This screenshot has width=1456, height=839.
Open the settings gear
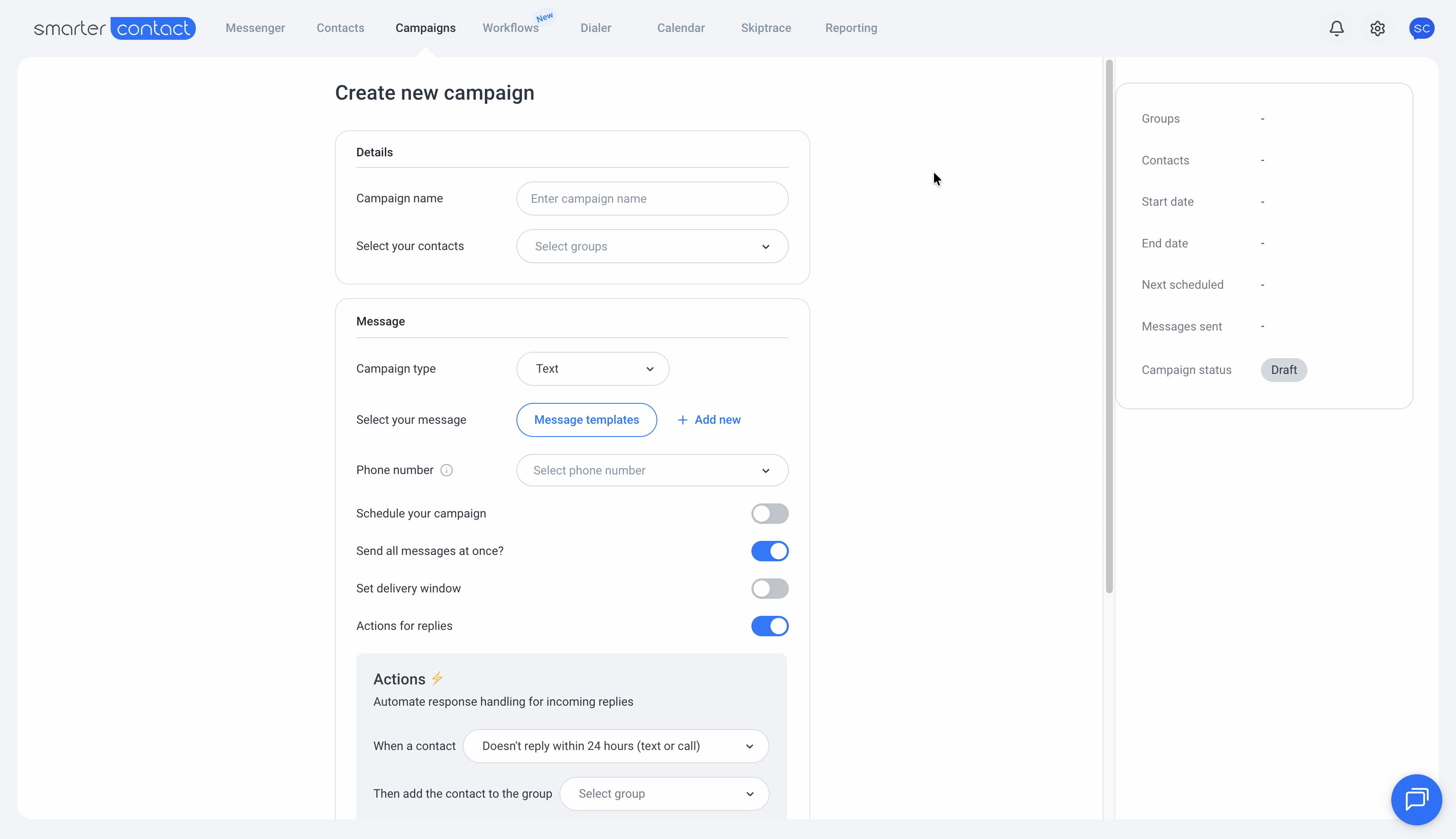[1377, 28]
